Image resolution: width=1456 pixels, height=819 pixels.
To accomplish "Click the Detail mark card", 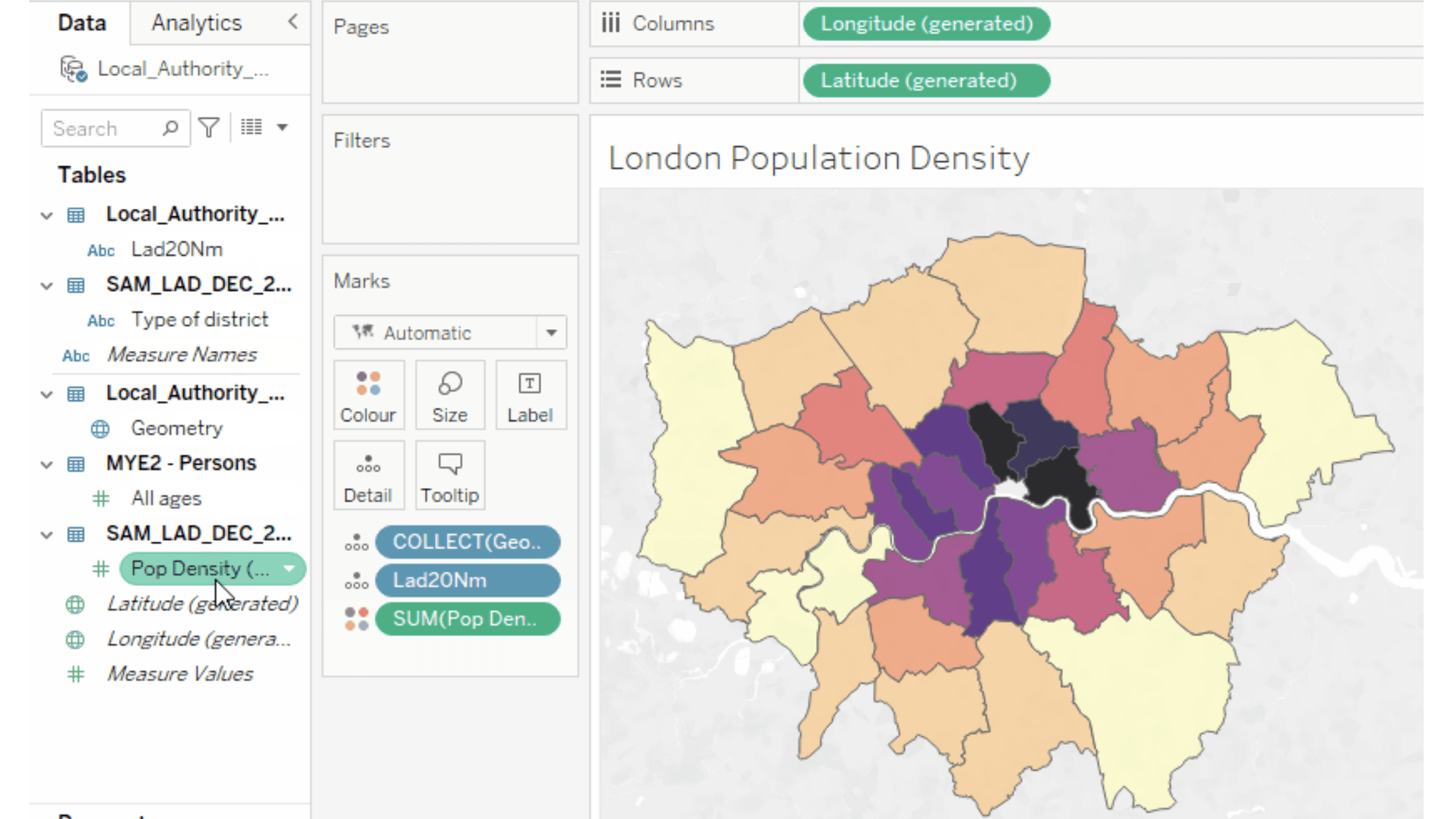I will tap(368, 475).
